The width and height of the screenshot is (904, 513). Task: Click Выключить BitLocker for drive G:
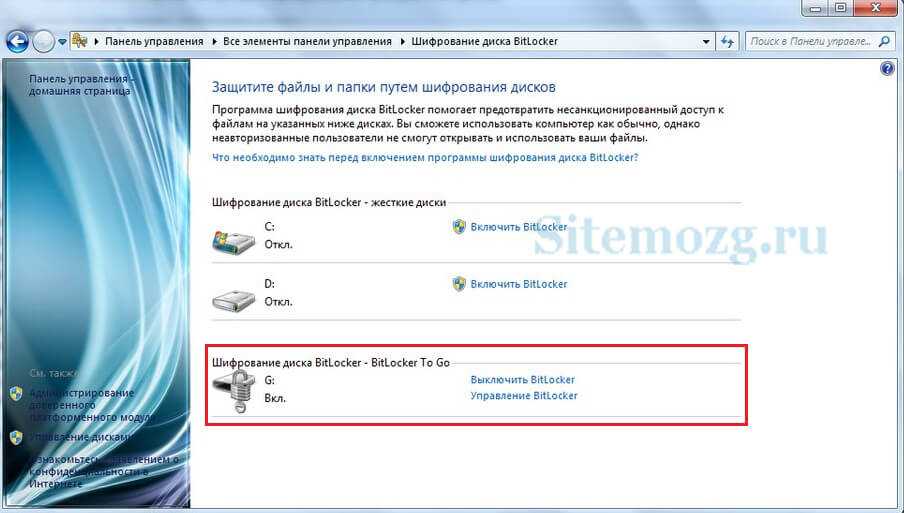pos(522,380)
